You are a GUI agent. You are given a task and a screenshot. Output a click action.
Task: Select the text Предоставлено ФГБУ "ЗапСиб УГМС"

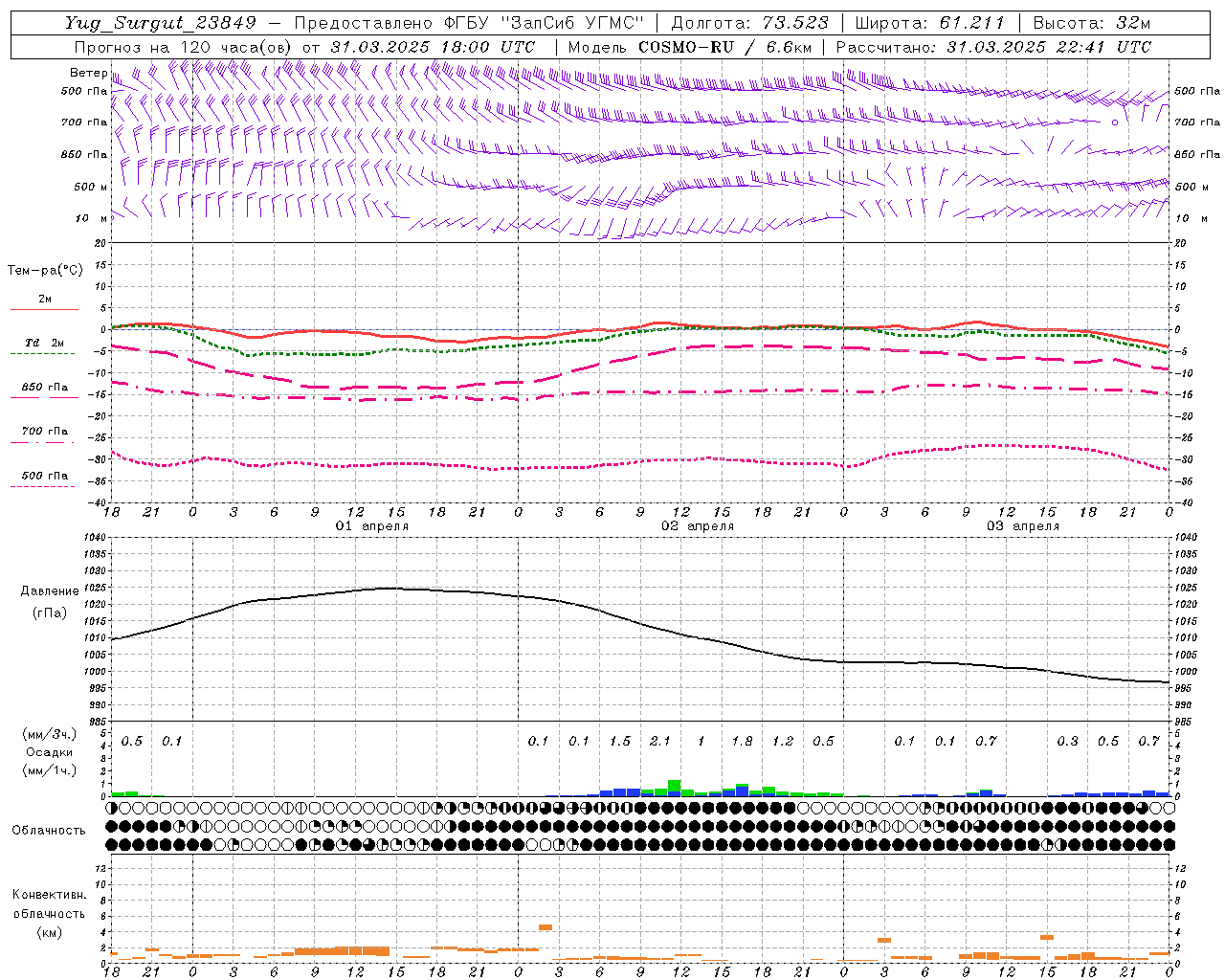coord(470,23)
